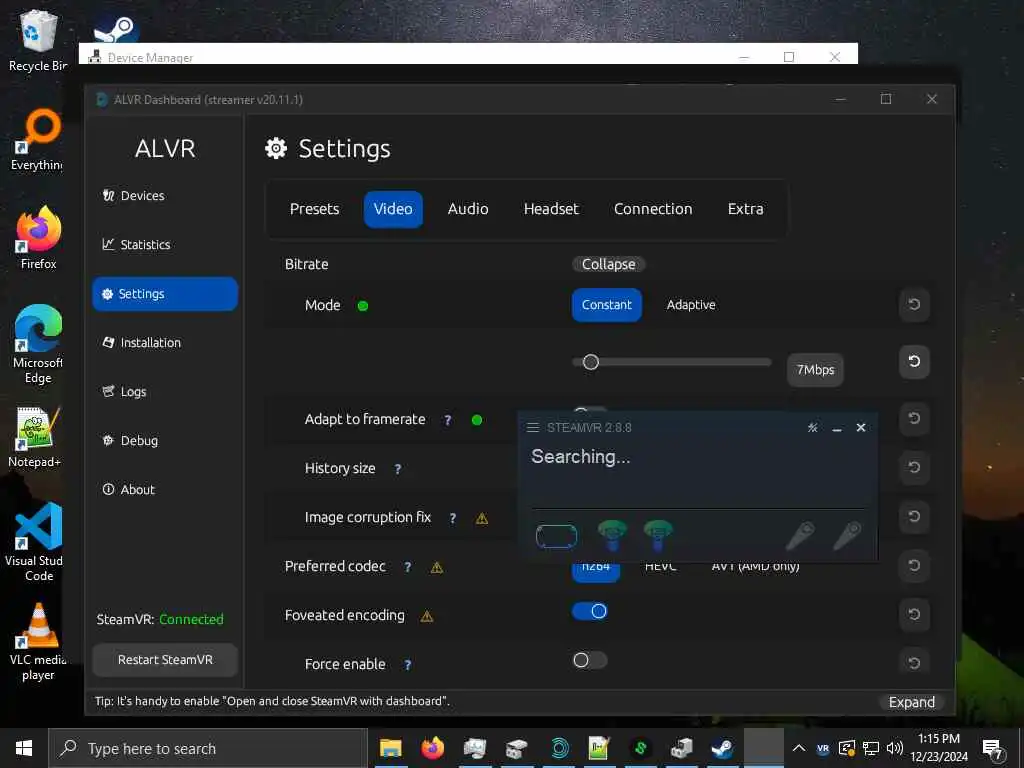This screenshot has height=768, width=1024.
Task: Open File Explorer from the taskbar
Action: 391,748
